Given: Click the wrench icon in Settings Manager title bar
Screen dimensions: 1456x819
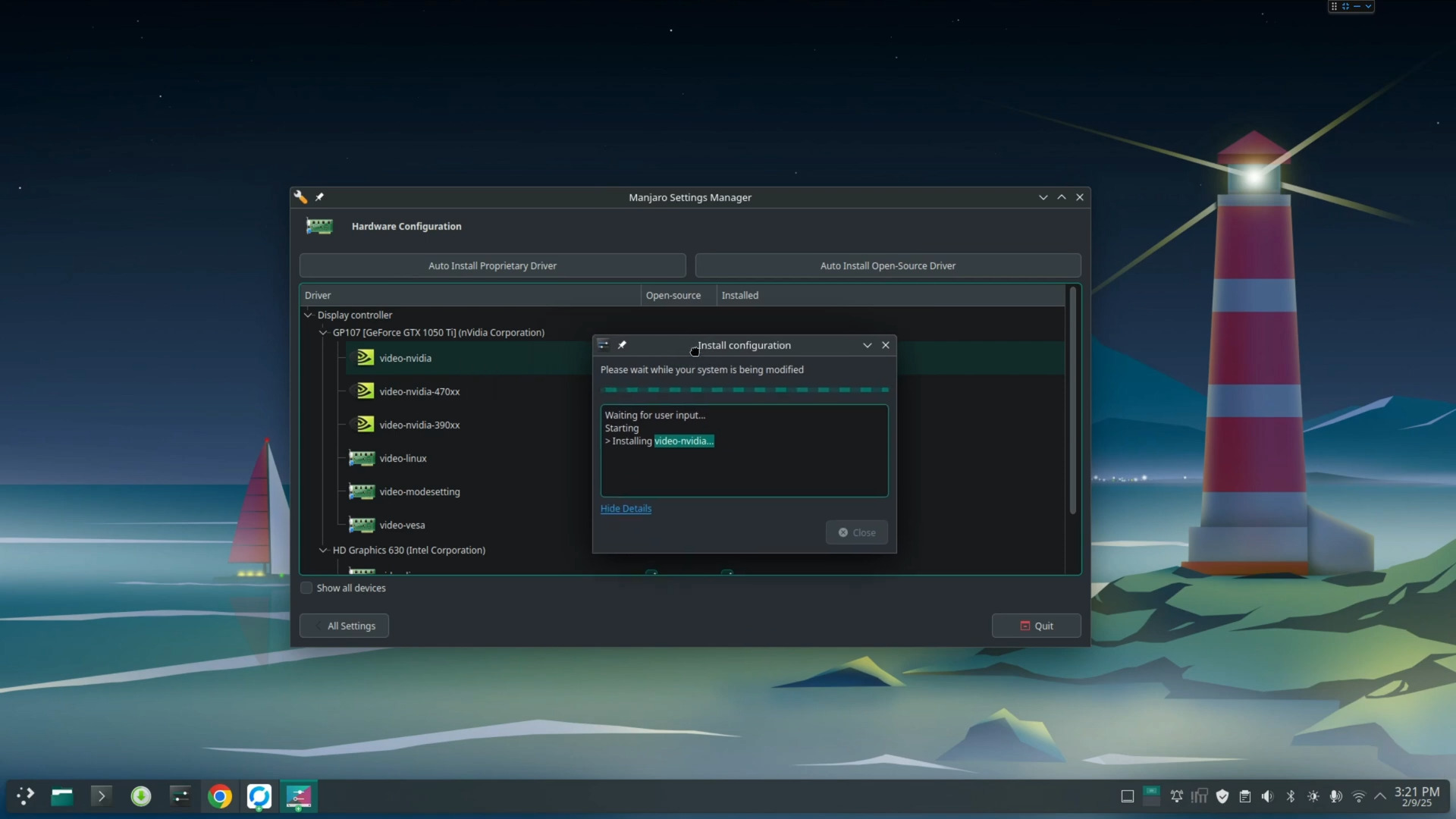Looking at the screenshot, I should [301, 197].
